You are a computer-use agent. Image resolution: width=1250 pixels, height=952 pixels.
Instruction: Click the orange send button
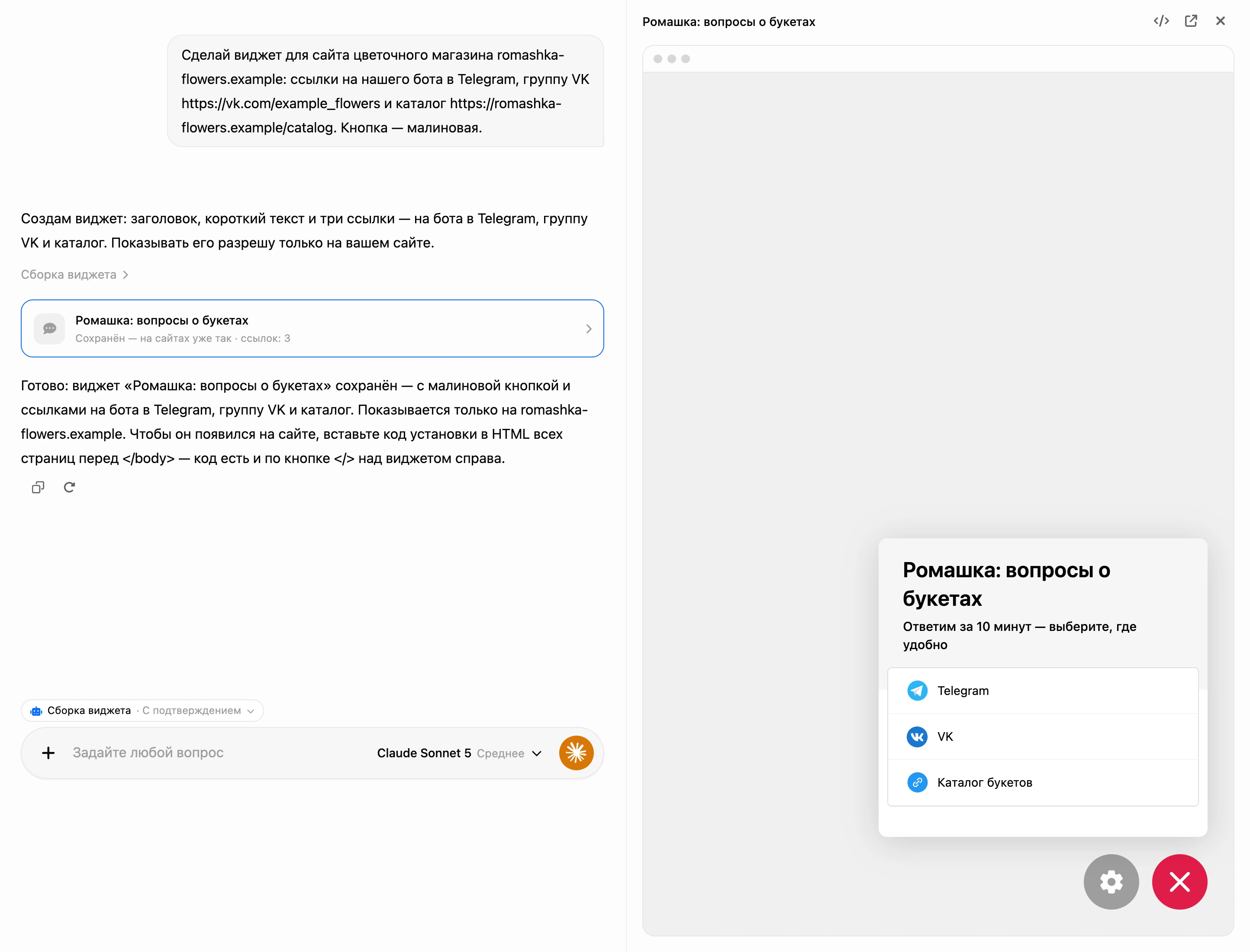click(x=576, y=753)
